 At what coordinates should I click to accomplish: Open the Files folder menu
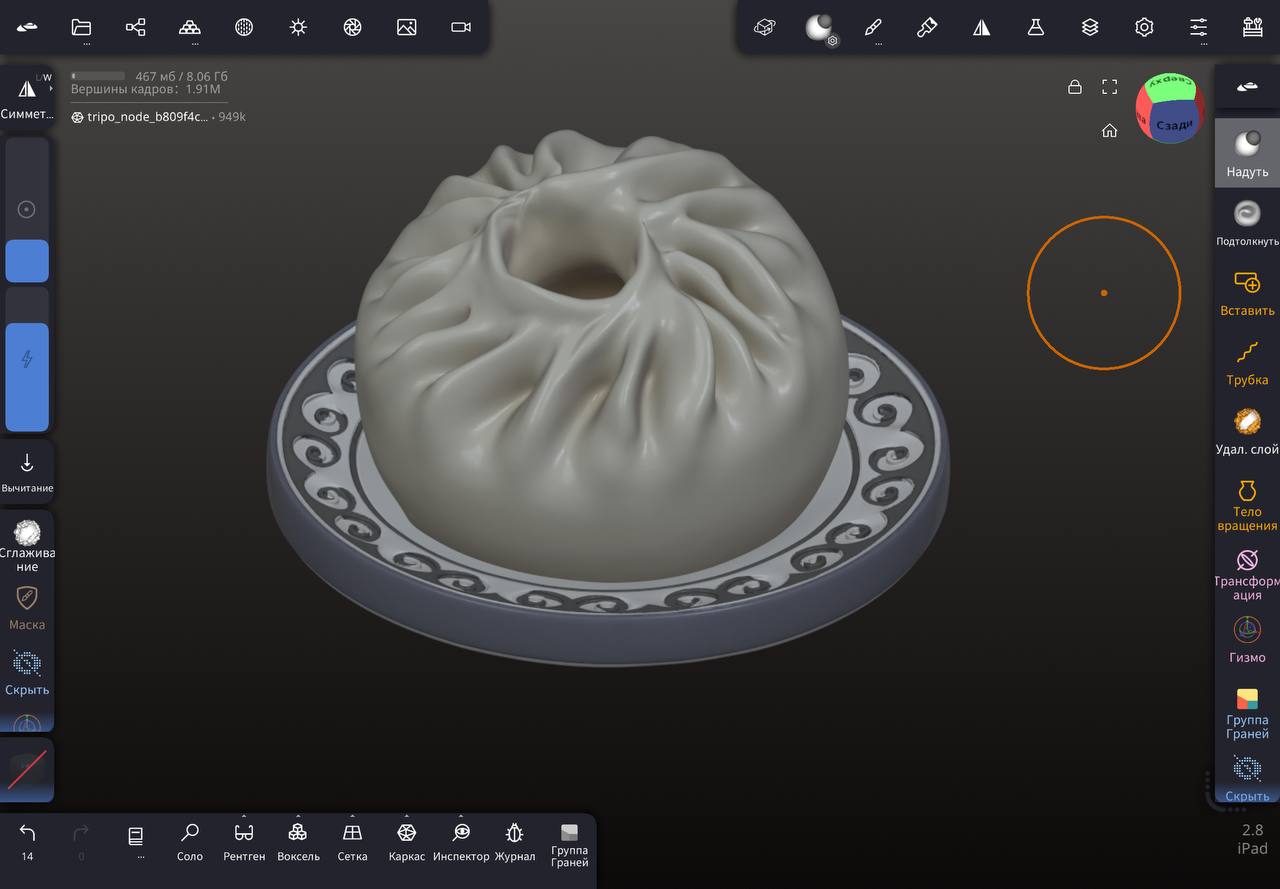[x=82, y=27]
